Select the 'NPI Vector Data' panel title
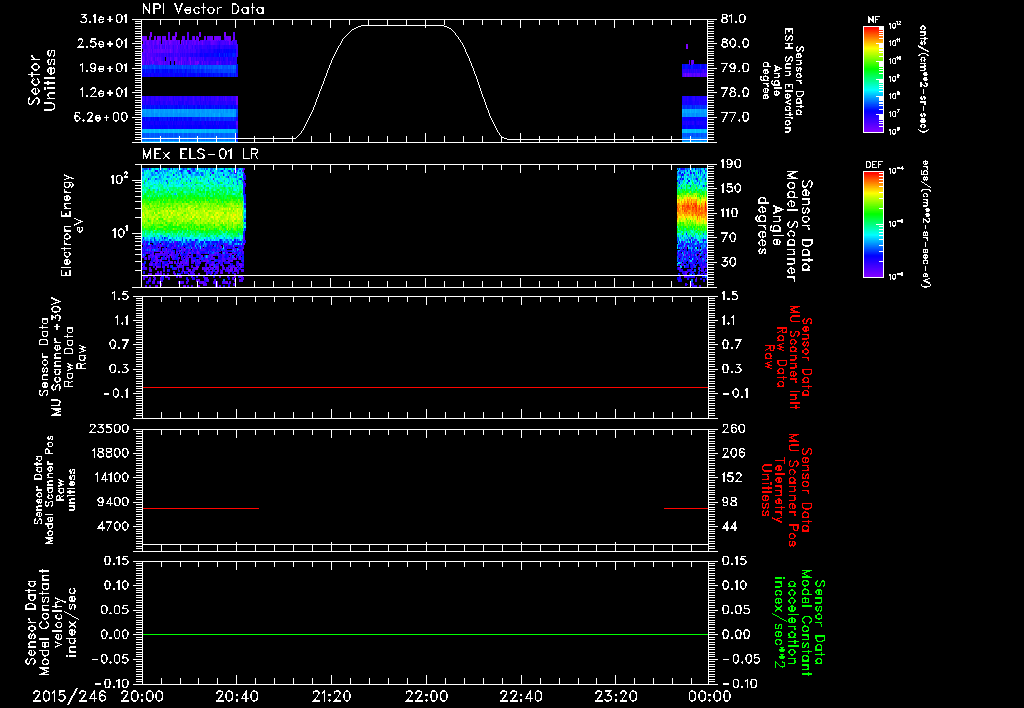This screenshot has width=1024, height=708. click(203, 9)
